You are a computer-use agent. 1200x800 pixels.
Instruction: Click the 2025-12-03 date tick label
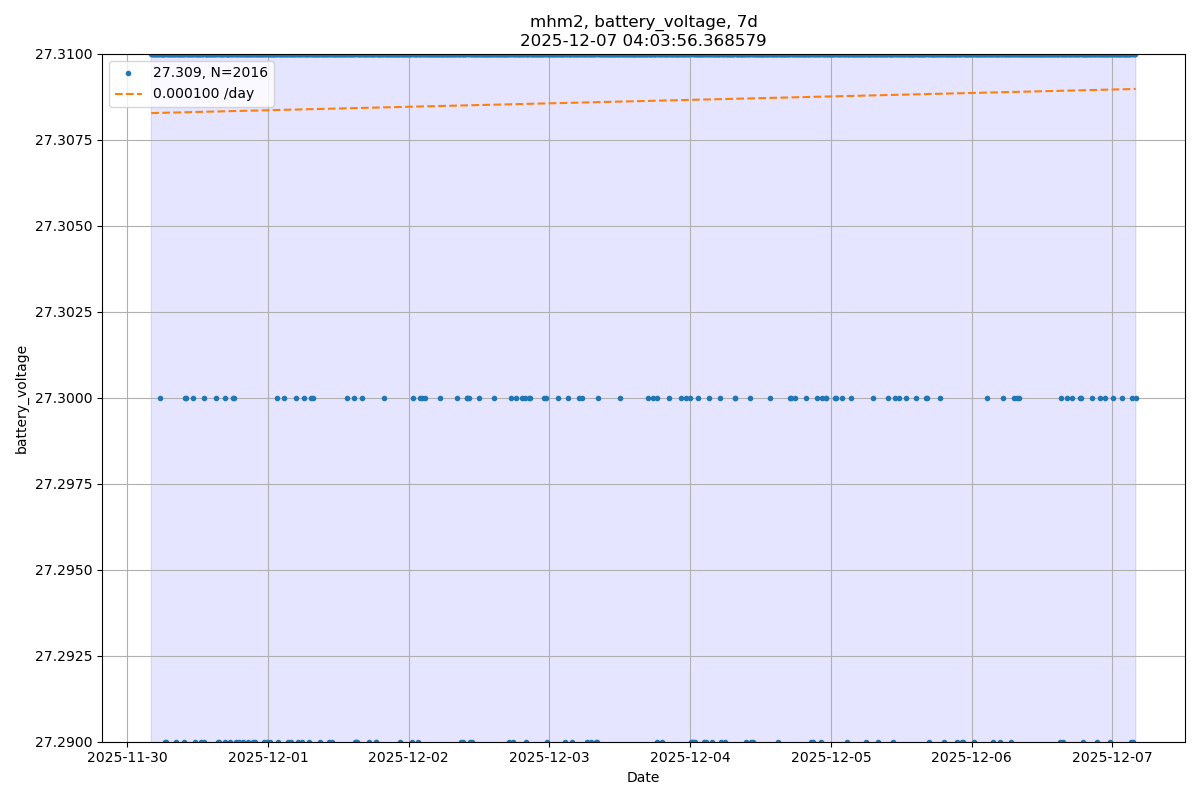click(549, 757)
